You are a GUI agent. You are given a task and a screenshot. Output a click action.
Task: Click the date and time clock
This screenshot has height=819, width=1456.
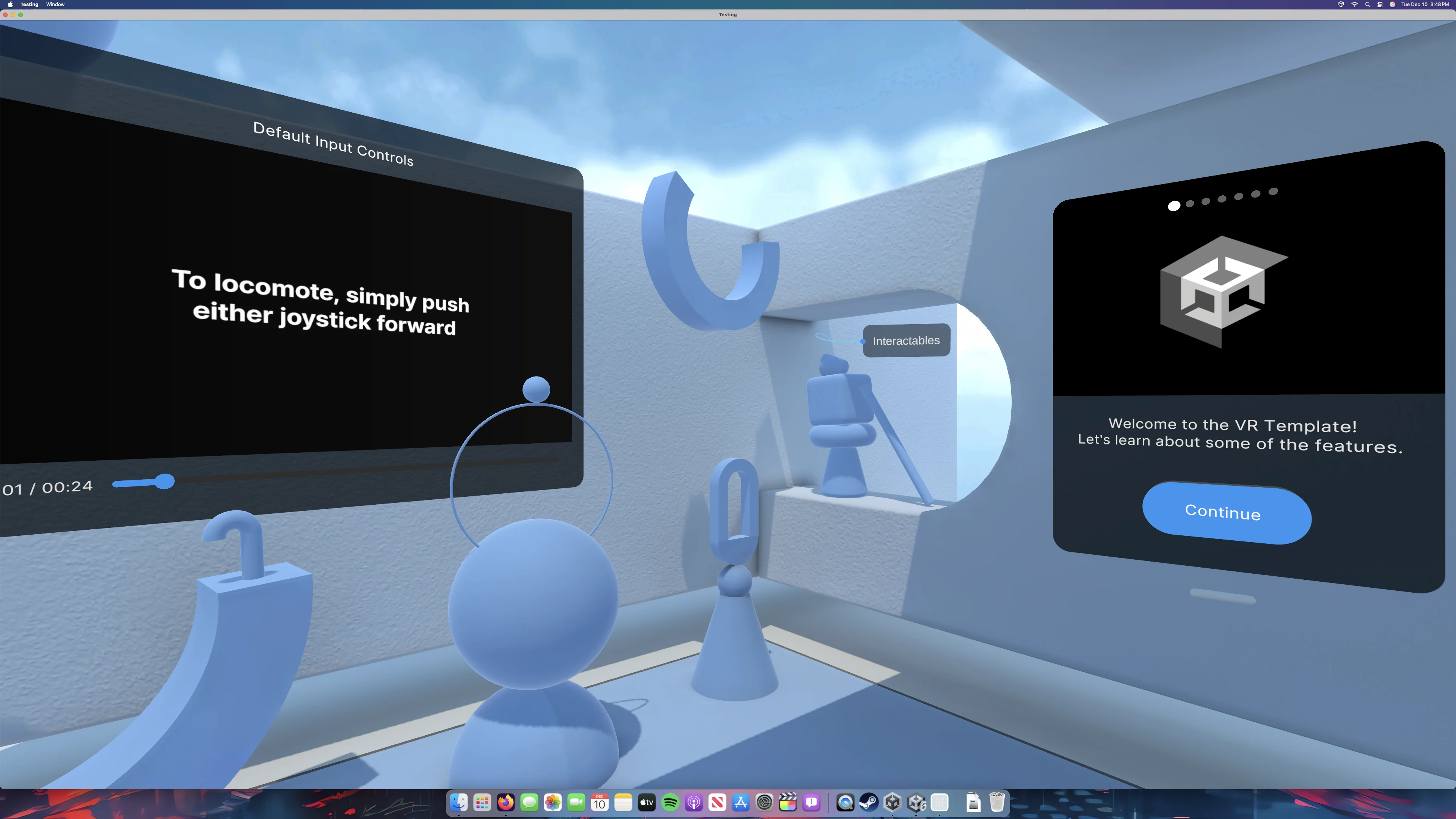1425,5
